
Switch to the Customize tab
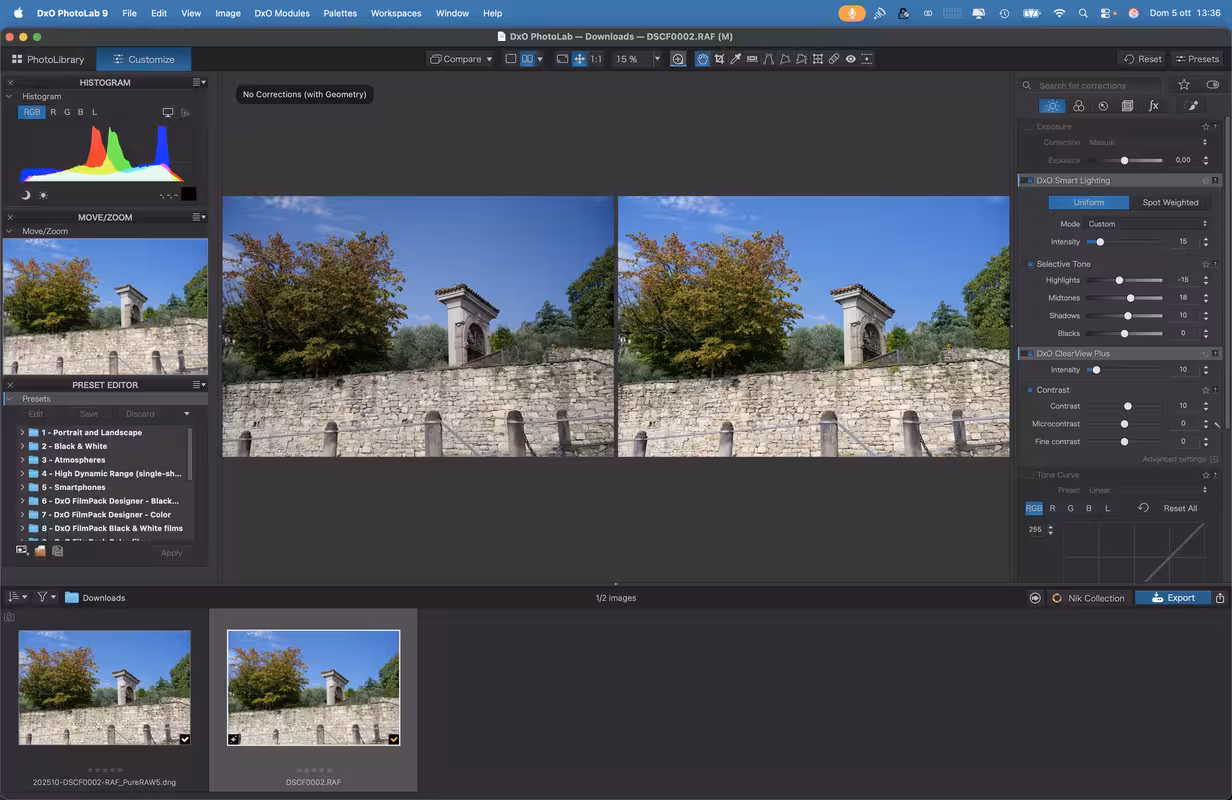pyautogui.click(x=144, y=59)
